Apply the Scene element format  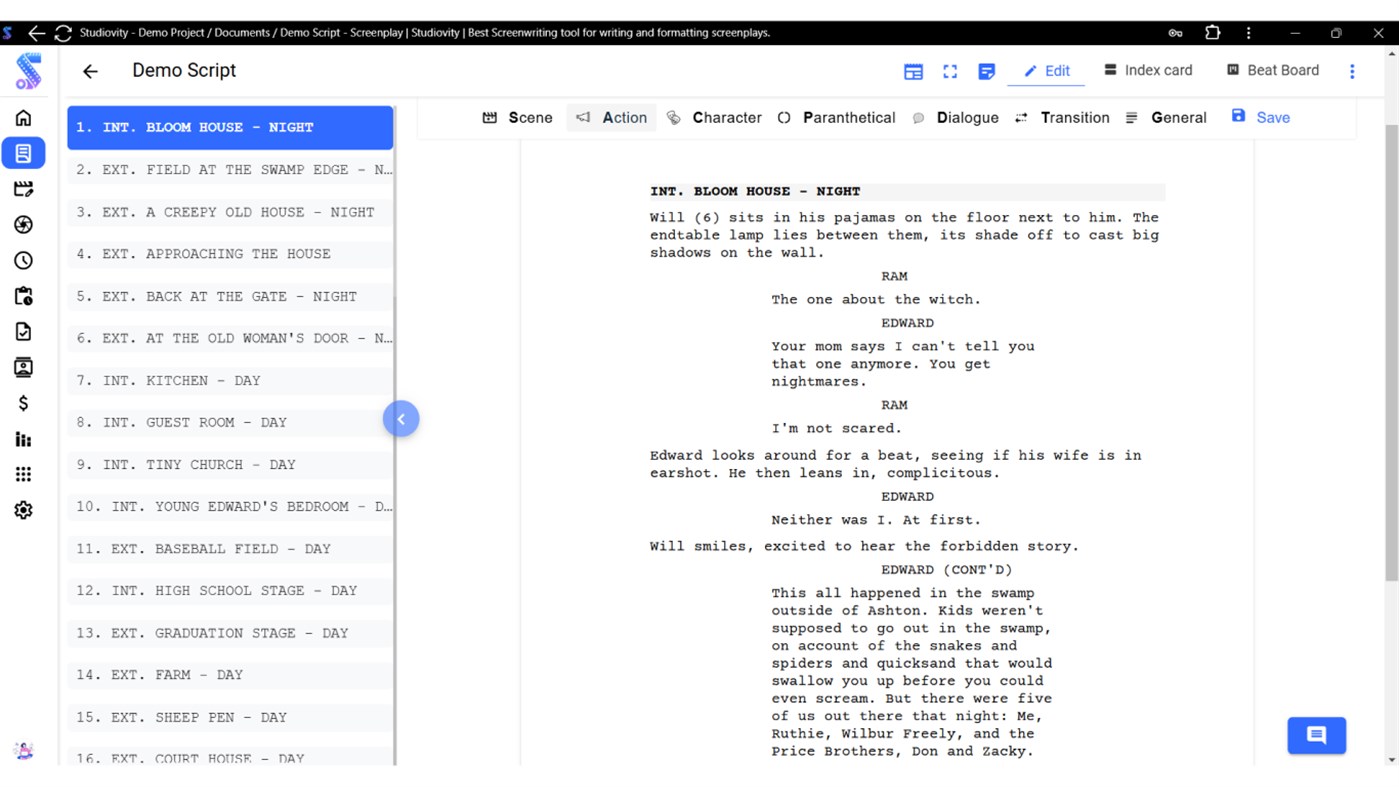tap(517, 118)
